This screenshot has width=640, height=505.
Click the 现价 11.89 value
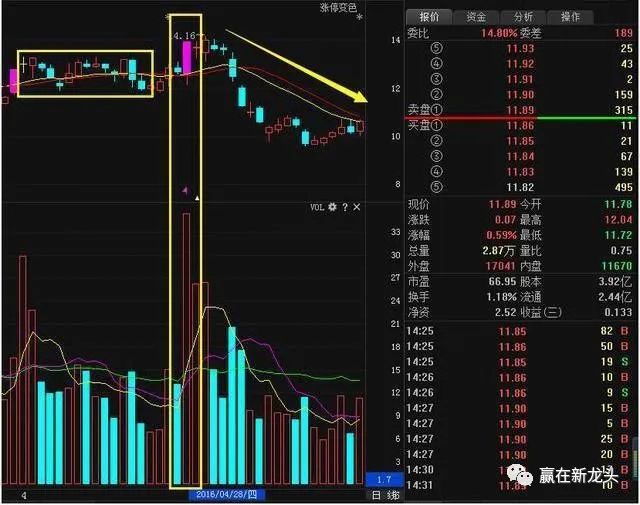pyautogui.click(x=502, y=204)
